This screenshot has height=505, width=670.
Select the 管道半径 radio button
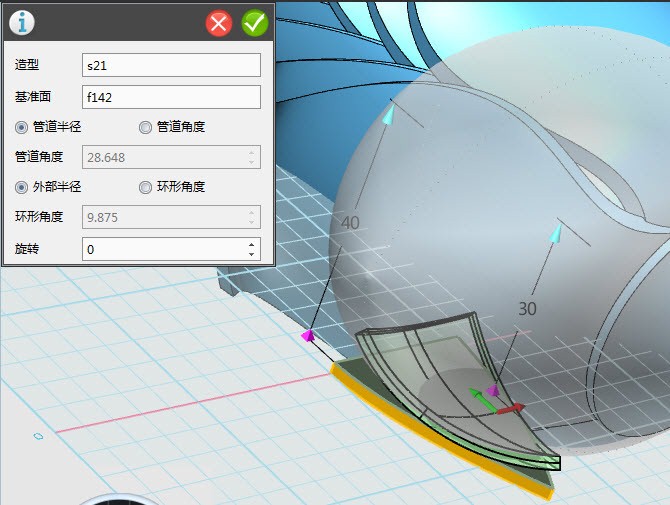click(22, 127)
